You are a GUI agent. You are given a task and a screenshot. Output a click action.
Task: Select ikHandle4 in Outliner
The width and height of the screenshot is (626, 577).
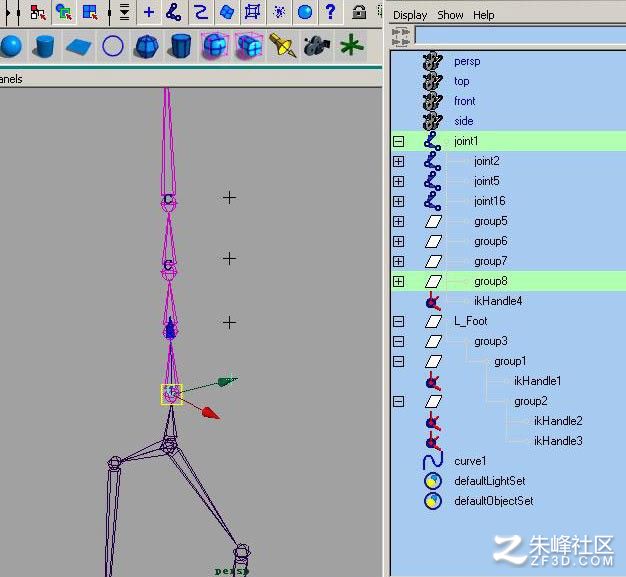tap(498, 301)
